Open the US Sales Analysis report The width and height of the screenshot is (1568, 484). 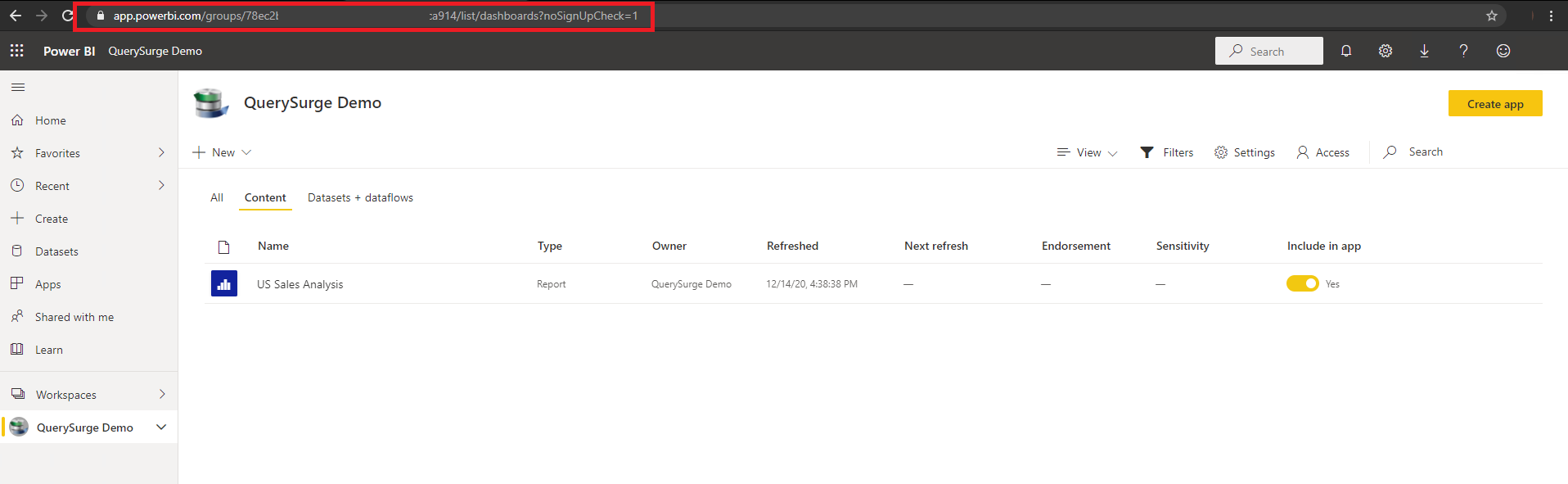300,284
